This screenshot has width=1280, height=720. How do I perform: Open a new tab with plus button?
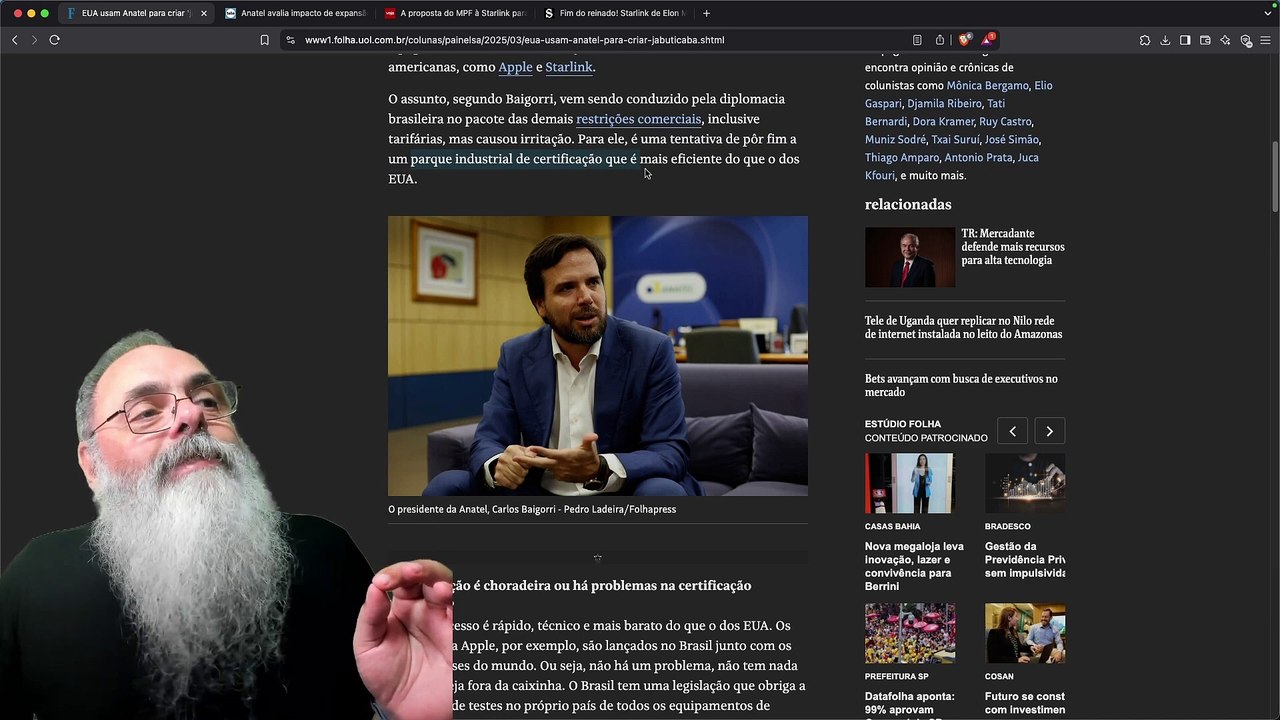tap(706, 13)
